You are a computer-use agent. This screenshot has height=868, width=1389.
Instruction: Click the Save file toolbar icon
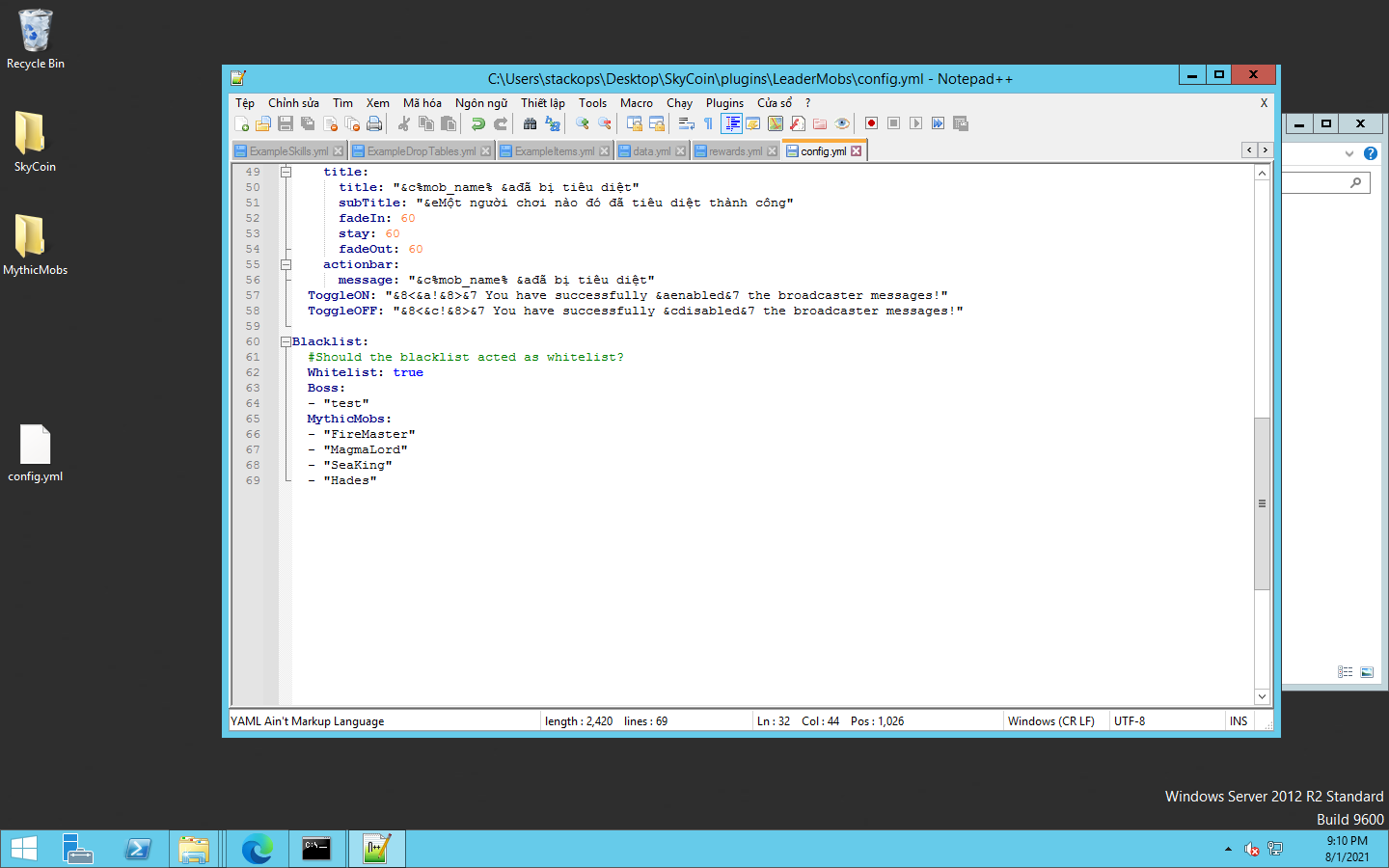click(x=286, y=123)
